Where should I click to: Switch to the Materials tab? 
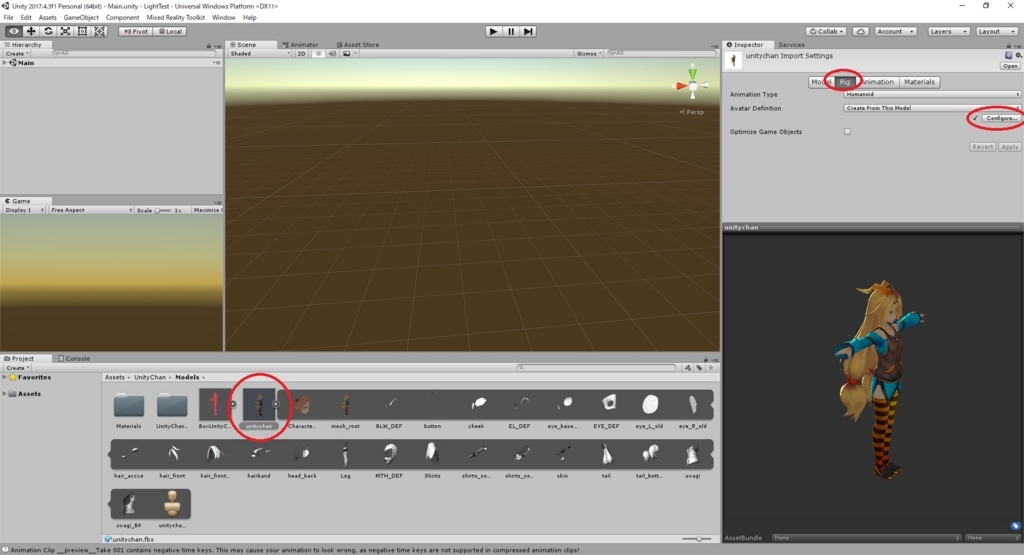click(919, 82)
